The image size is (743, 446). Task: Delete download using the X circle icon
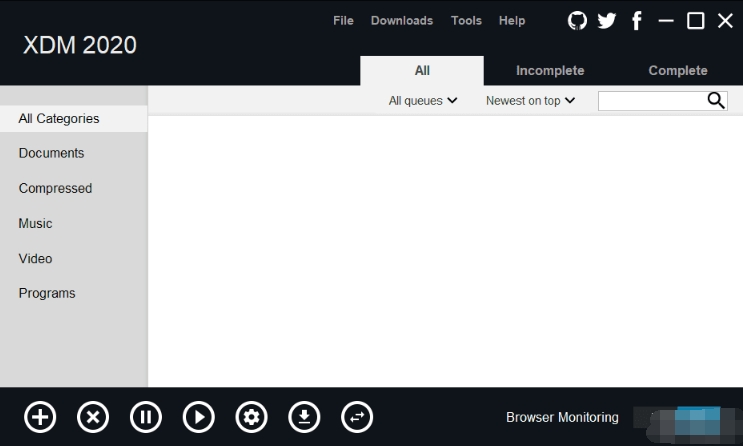93,417
